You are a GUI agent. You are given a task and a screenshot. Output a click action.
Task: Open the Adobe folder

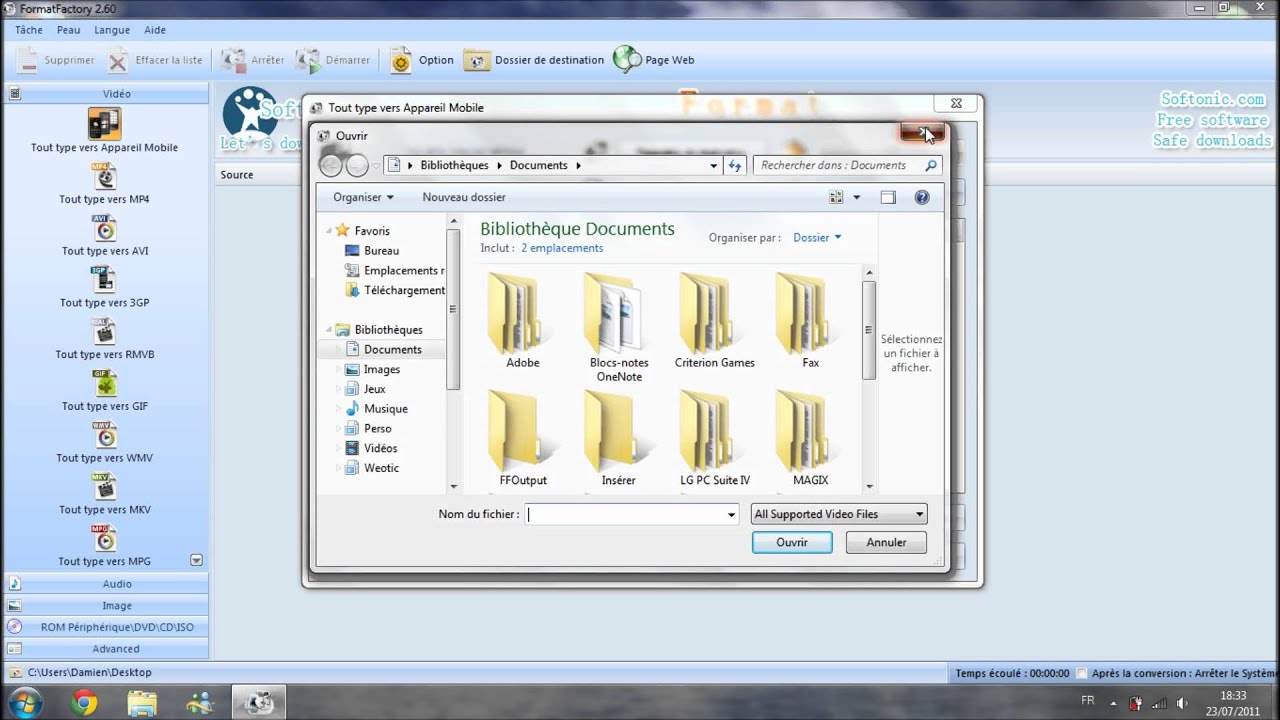[x=522, y=320]
